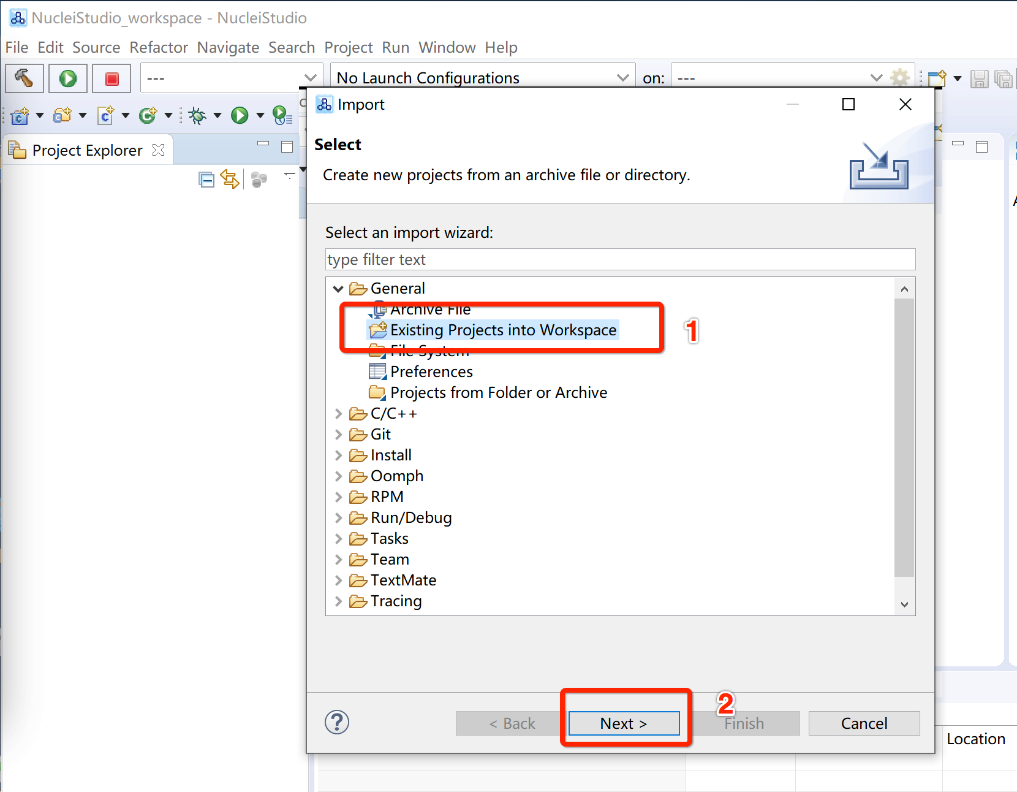Select Projects from Folder or Archive
The width and height of the screenshot is (1017, 792).
tap(488, 392)
